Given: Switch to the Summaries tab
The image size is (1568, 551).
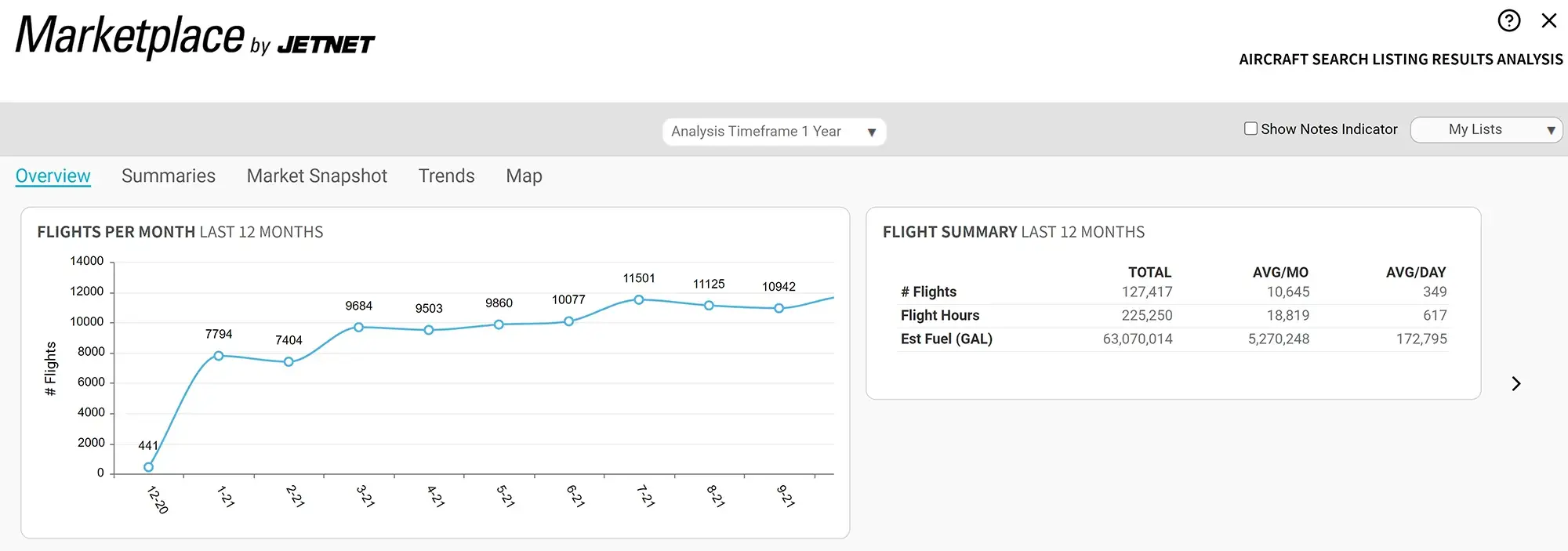Looking at the screenshot, I should (168, 176).
